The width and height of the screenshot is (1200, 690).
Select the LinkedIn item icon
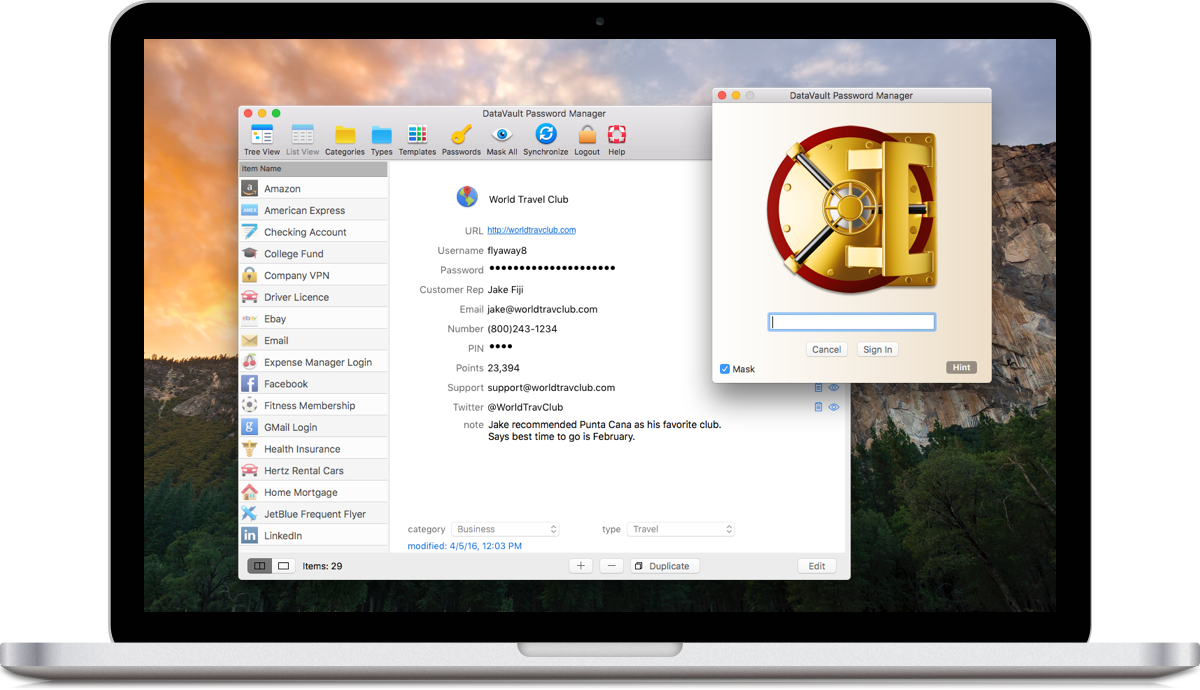249,535
